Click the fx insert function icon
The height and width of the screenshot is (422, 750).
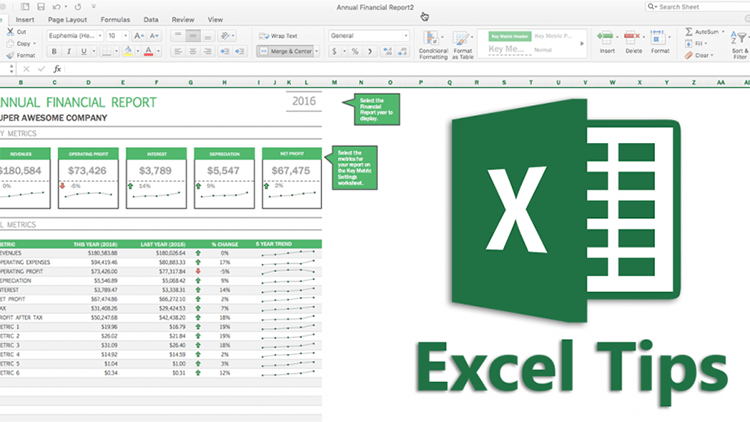[x=57, y=69]
